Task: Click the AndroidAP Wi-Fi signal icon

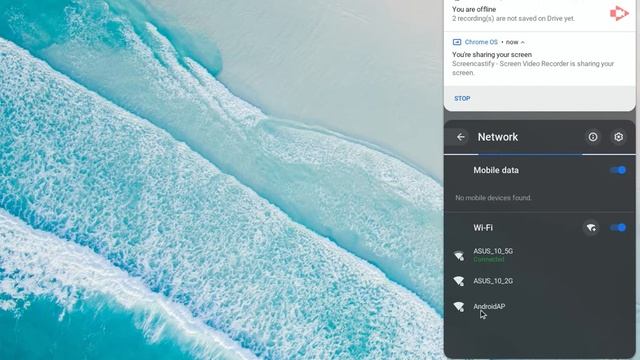Action: click(459, 307)
